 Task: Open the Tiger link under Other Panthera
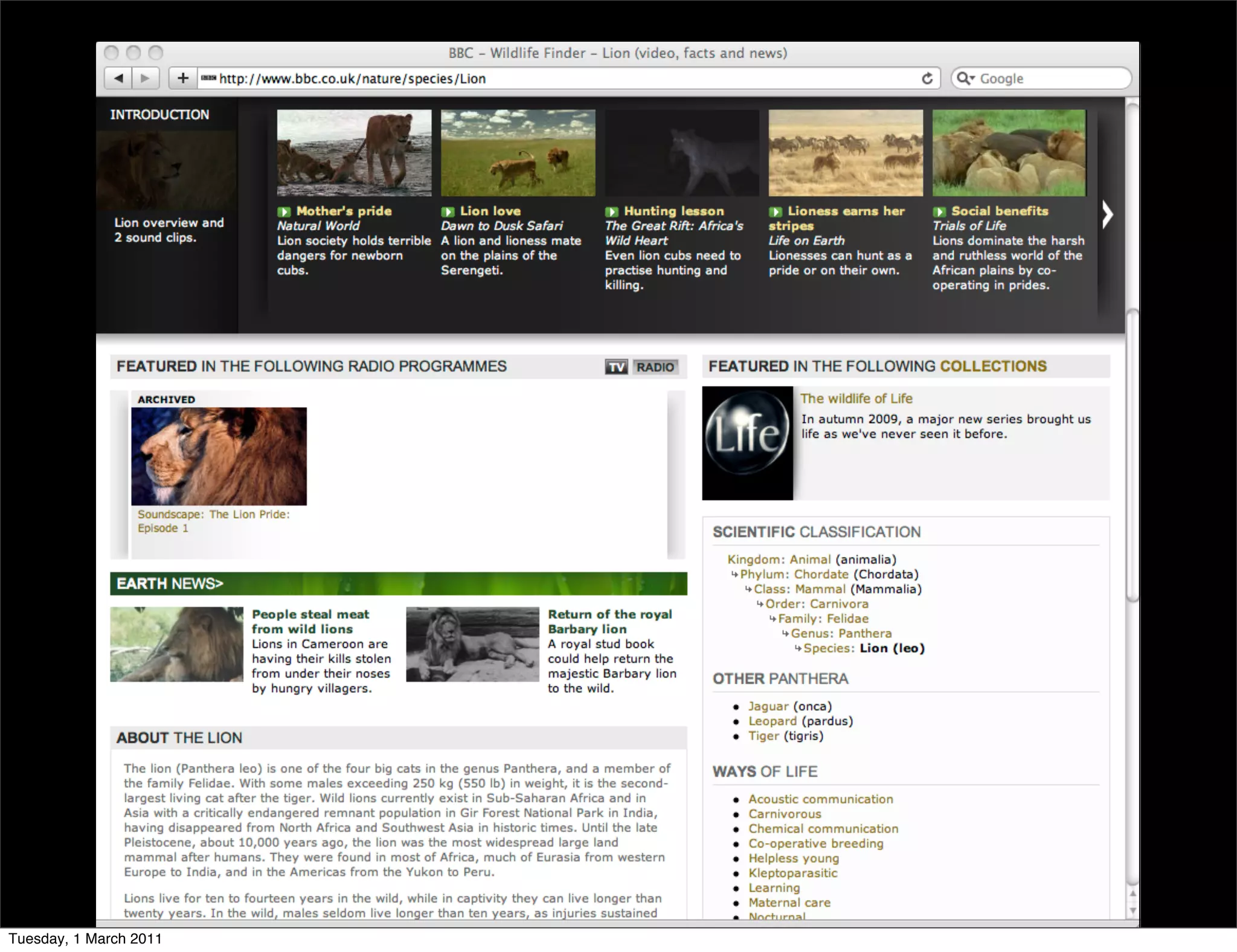[764, 736]
